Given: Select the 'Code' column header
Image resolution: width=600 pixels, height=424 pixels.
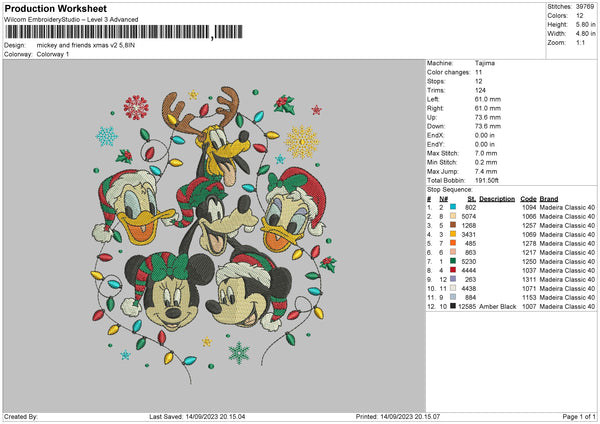Looking at the screenshot, I should (x=528, y=199).
